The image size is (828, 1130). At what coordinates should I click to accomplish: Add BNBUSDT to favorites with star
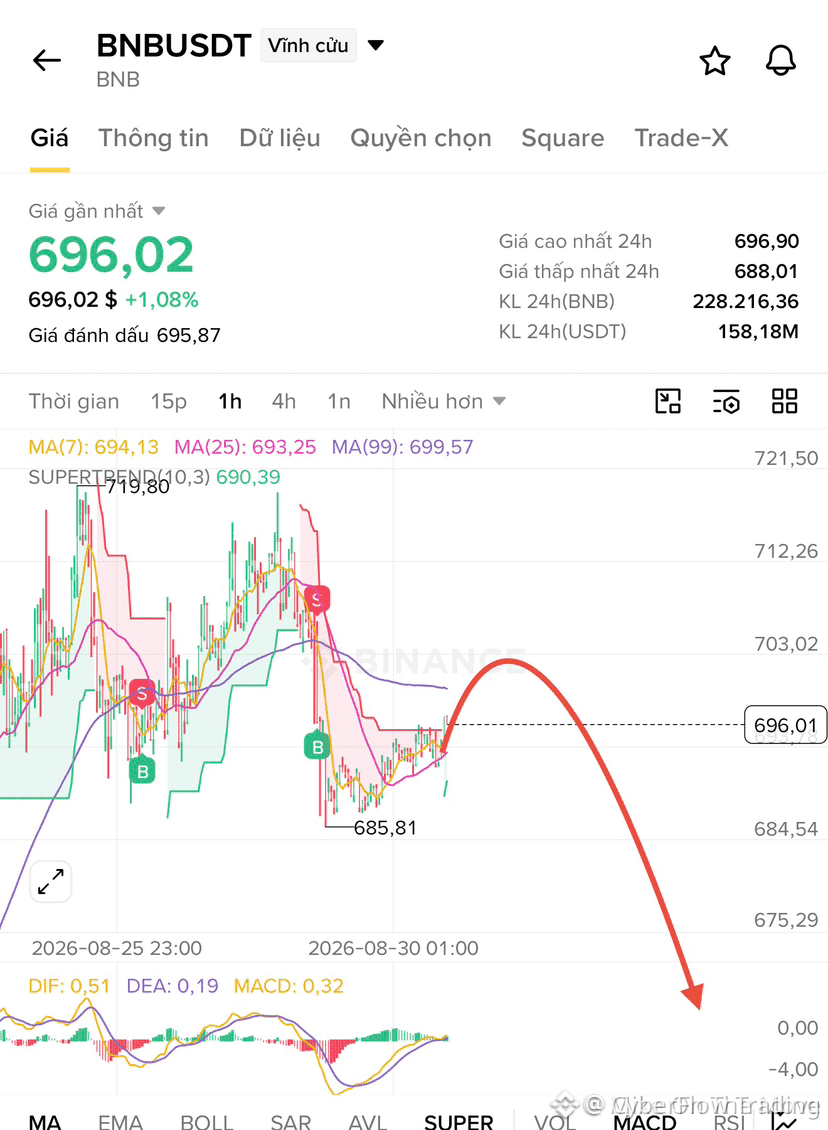[x=715, y=61]
